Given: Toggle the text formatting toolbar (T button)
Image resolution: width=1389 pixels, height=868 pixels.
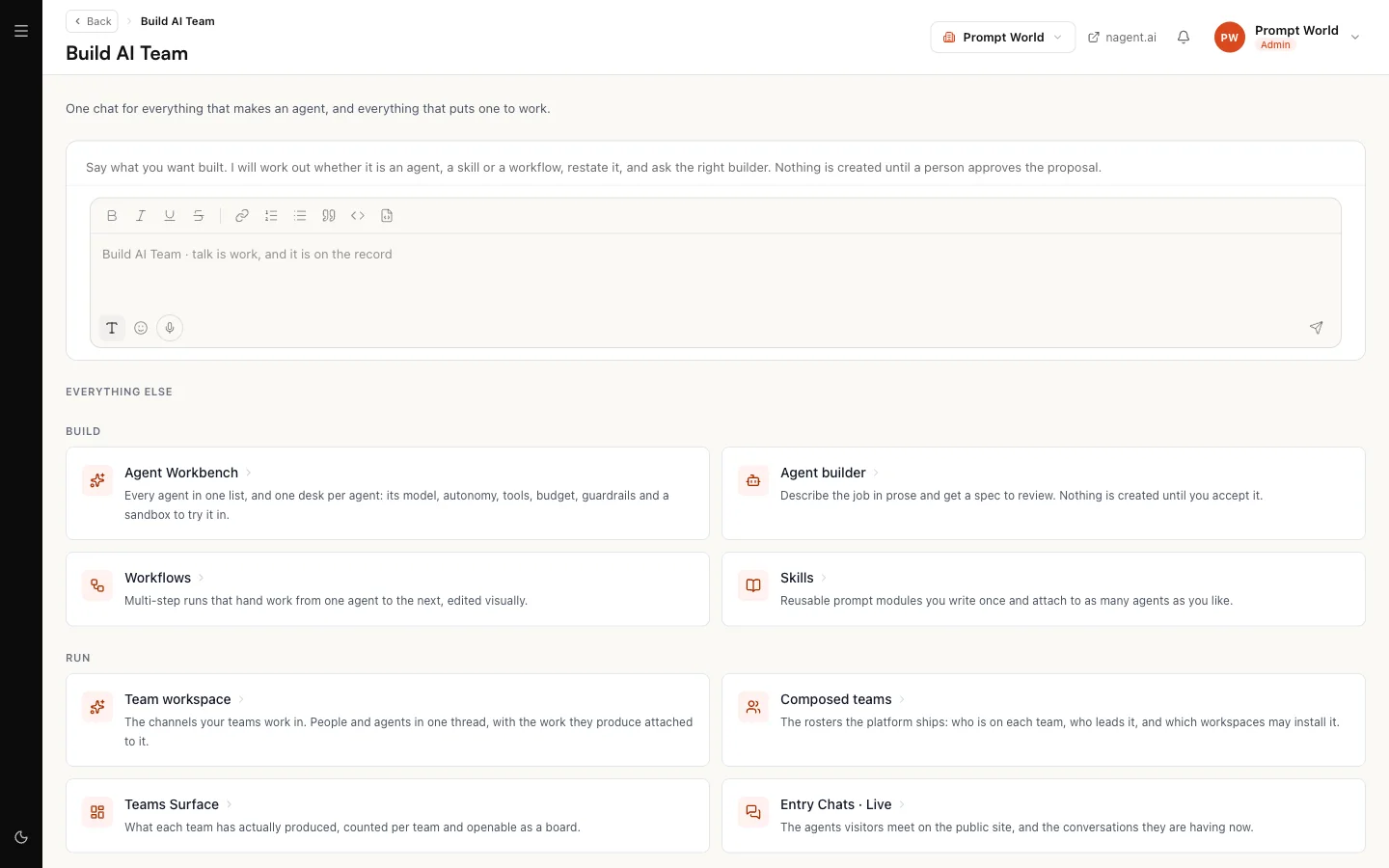Looking at the screenshot, I should click(x=112, y=328).
